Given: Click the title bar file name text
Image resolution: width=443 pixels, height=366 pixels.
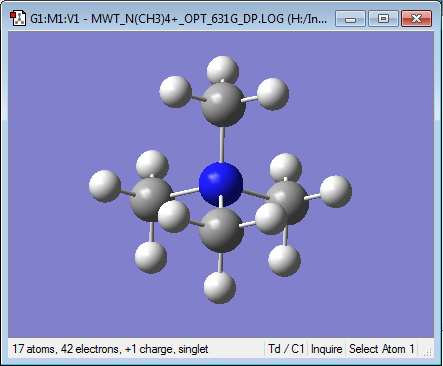Looking at the screenshot, I should 178,19.
